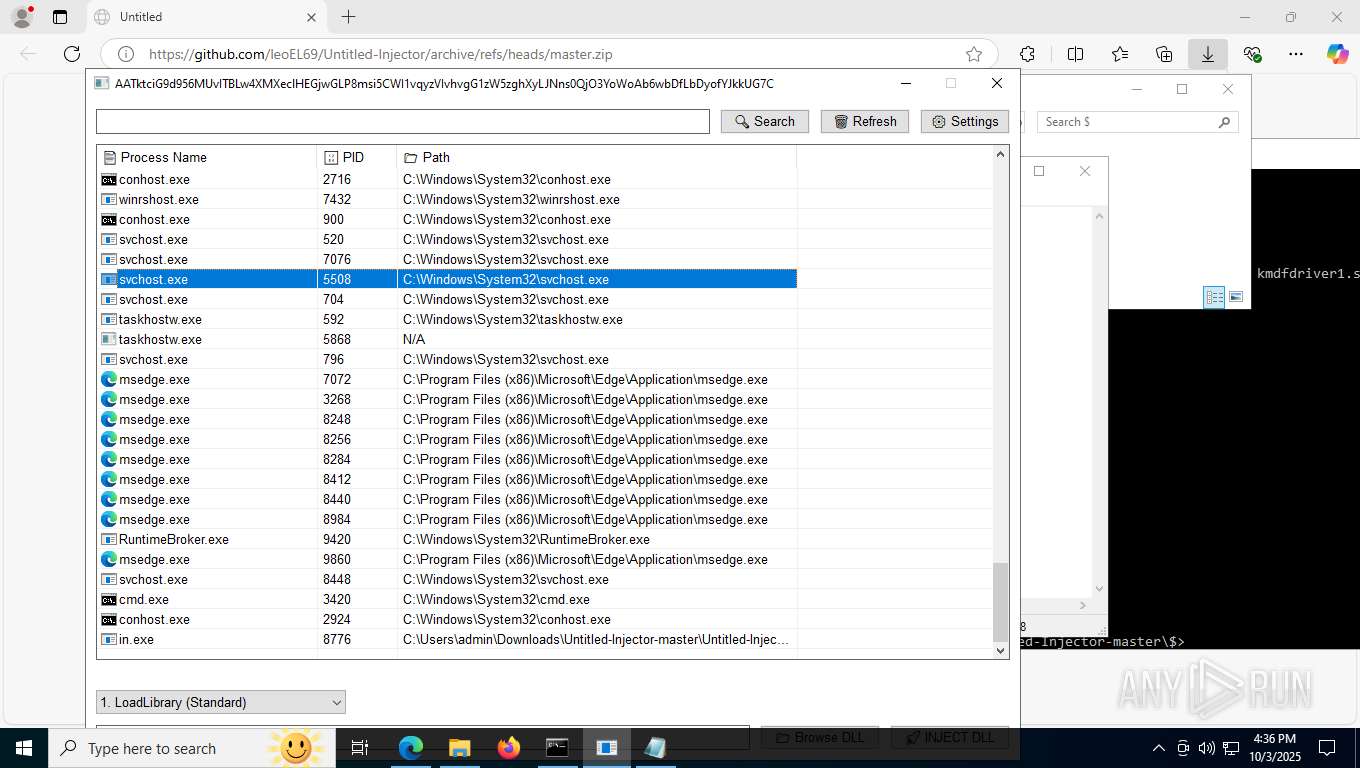
Task: Select conhost.exe row with PID 2716
Action: pyautogui.click(x=447, y=179)
